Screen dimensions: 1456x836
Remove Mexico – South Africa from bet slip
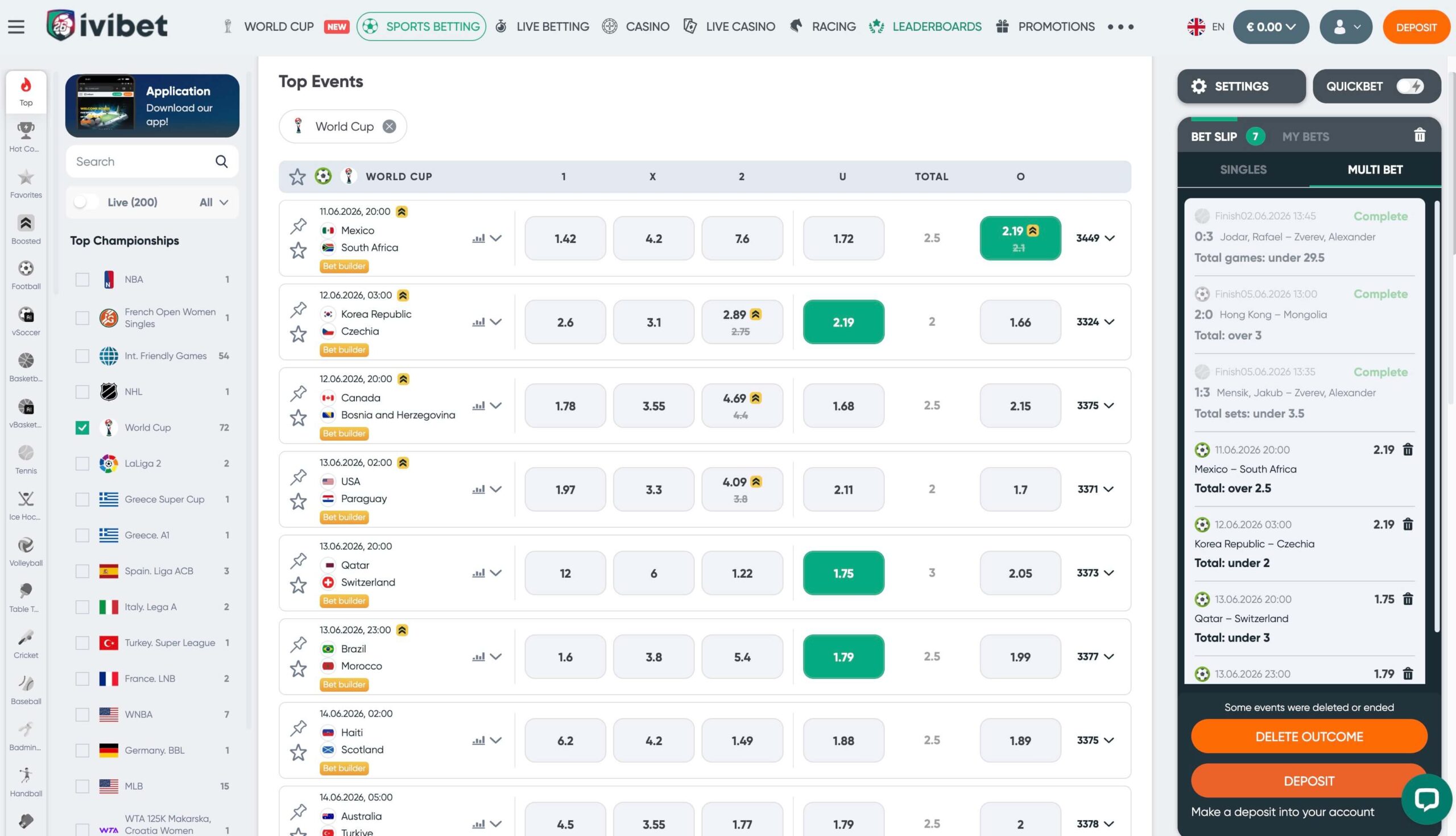coord(1408,450)
